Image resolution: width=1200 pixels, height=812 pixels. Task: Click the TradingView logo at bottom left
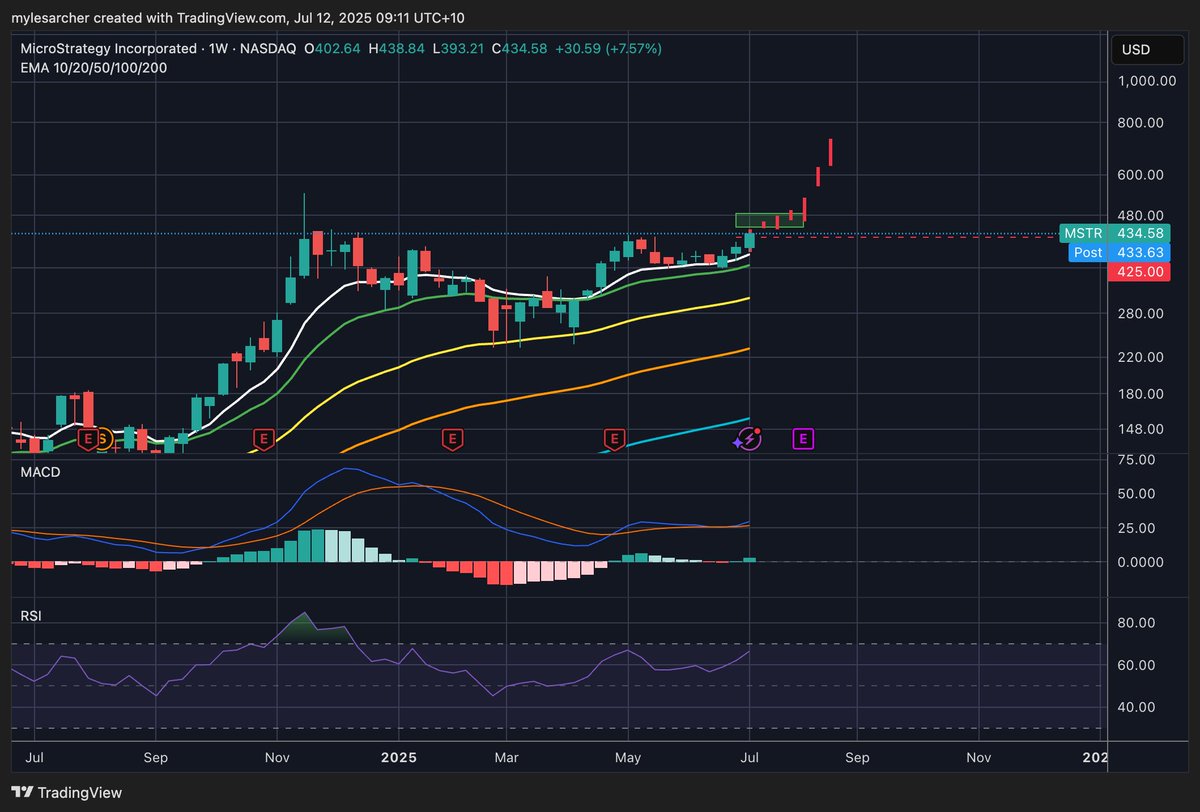tap(67, 792)
